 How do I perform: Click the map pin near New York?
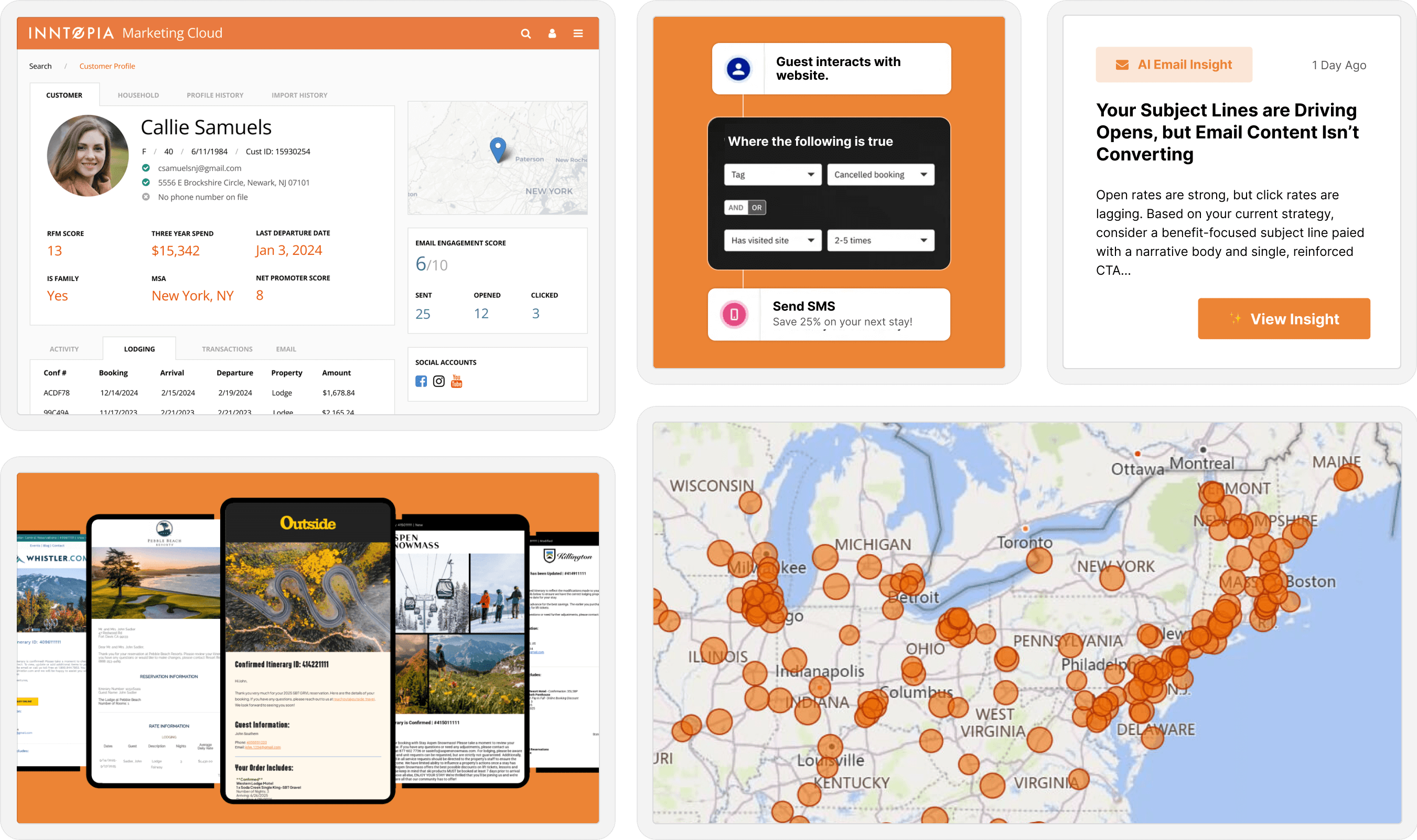pos(498,148)
